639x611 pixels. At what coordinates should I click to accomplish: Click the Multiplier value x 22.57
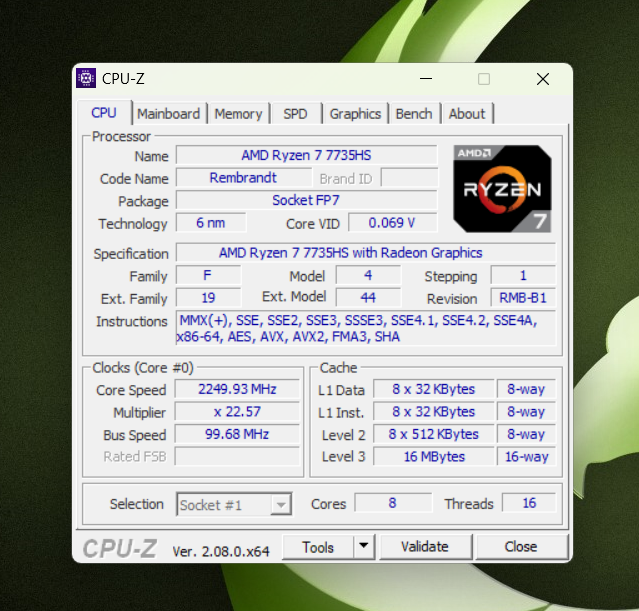237,411
